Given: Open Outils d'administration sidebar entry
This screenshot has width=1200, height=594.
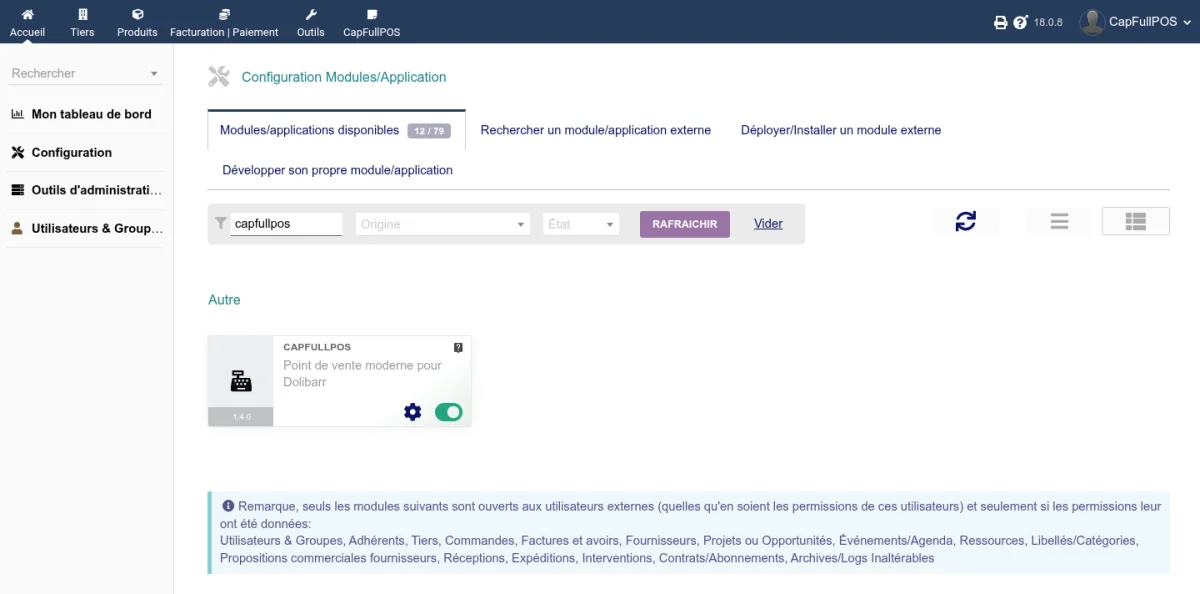Looking at the screenshot, I should (96, 190).
